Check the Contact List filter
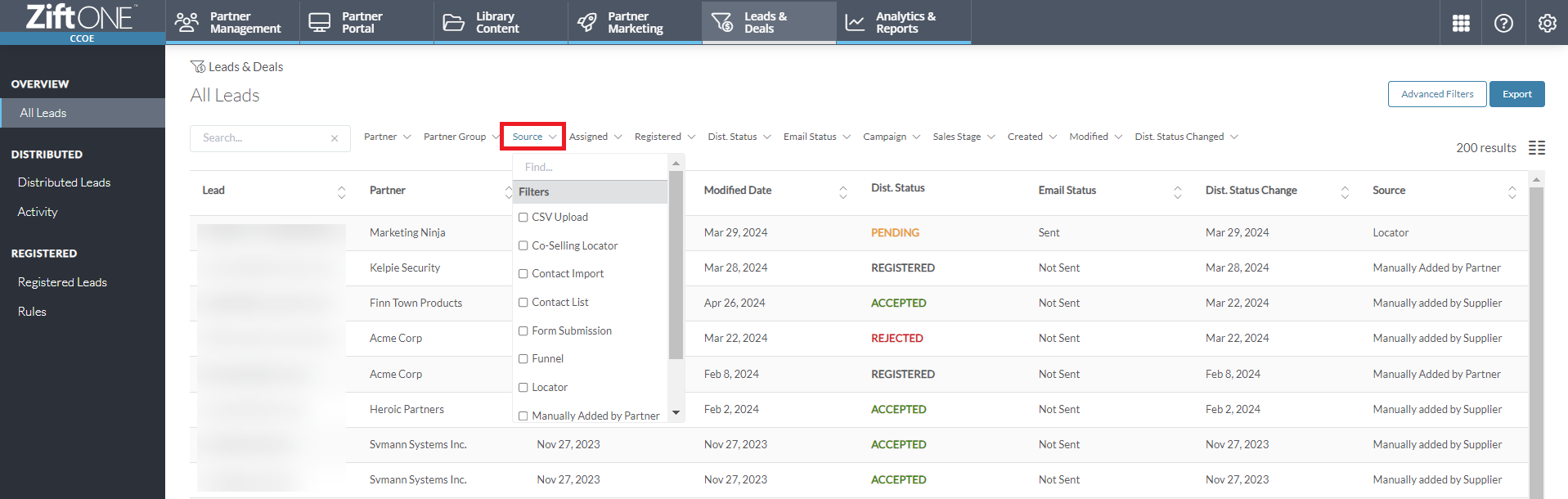This screenshot has height=499, width=1568. tap(523, 303)
